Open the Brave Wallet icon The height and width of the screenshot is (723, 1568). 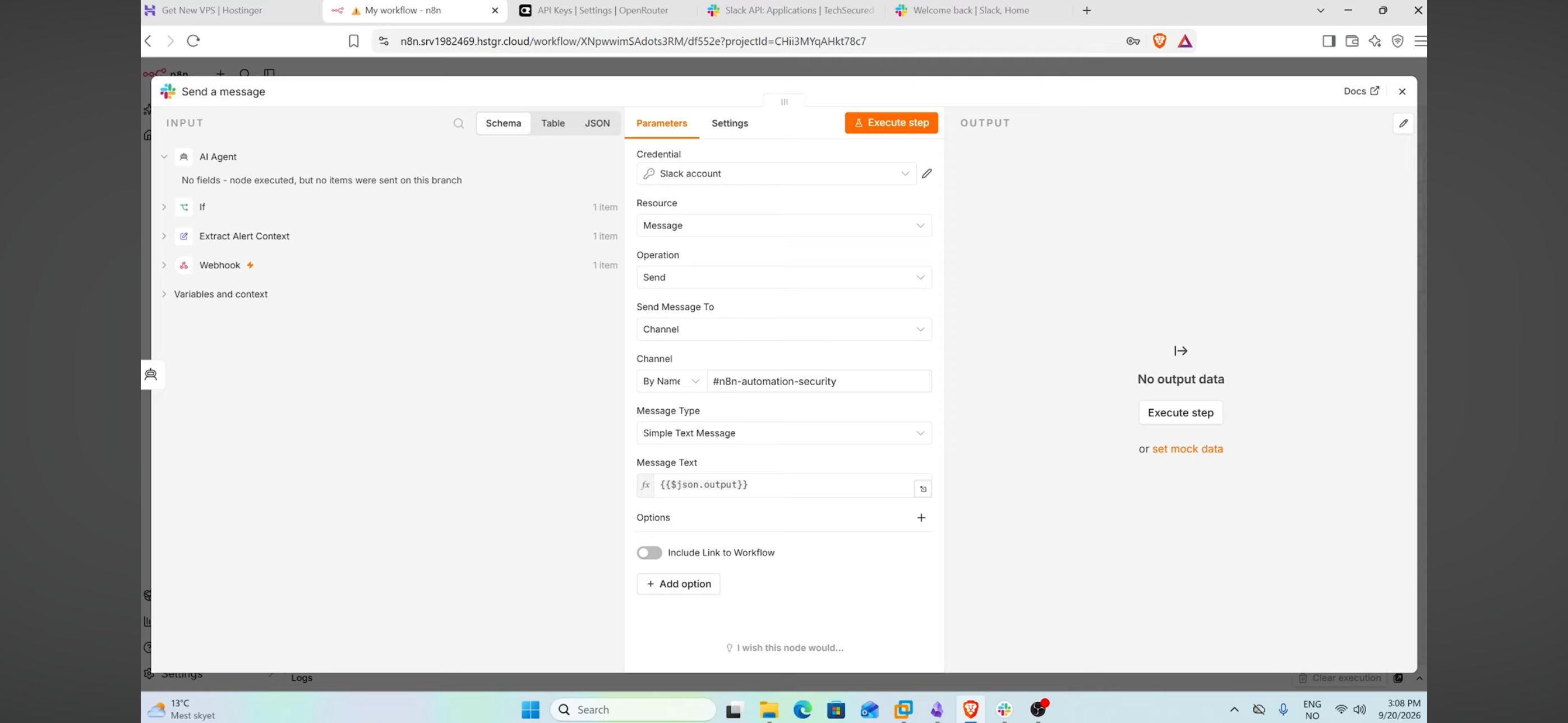pyautogui.click(x=1352, y=41)
